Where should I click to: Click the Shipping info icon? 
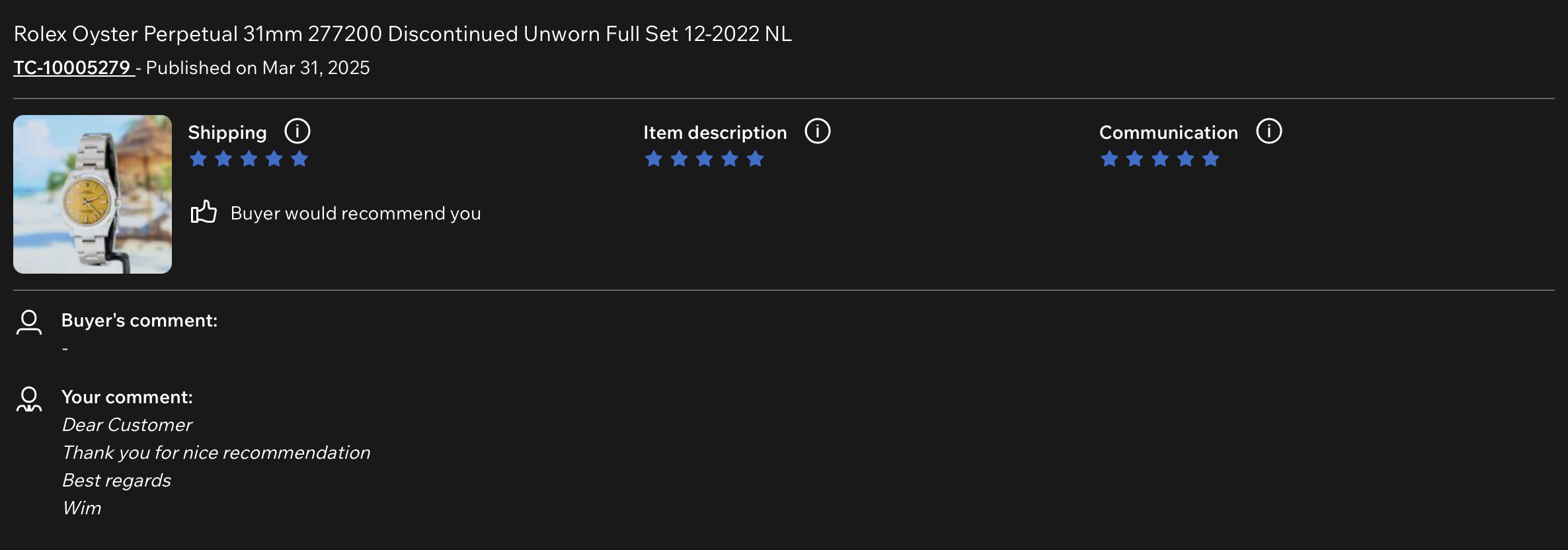click(297, 131)
